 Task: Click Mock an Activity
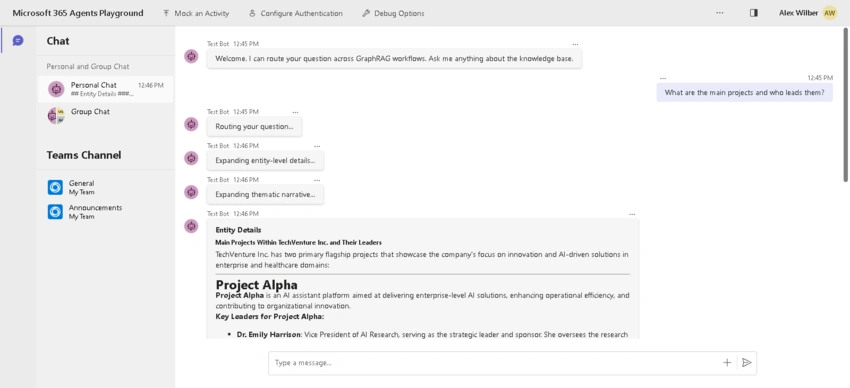click(x=196, y=13)
